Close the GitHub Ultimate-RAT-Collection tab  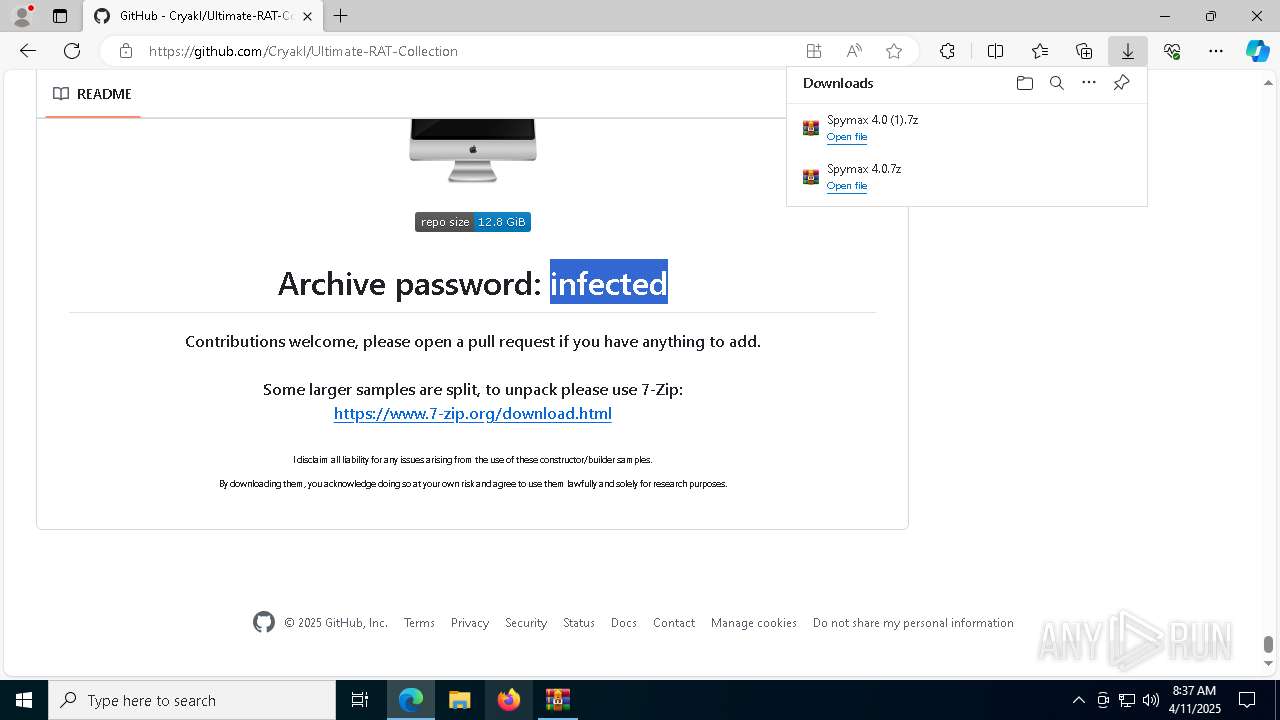(307, 16)
